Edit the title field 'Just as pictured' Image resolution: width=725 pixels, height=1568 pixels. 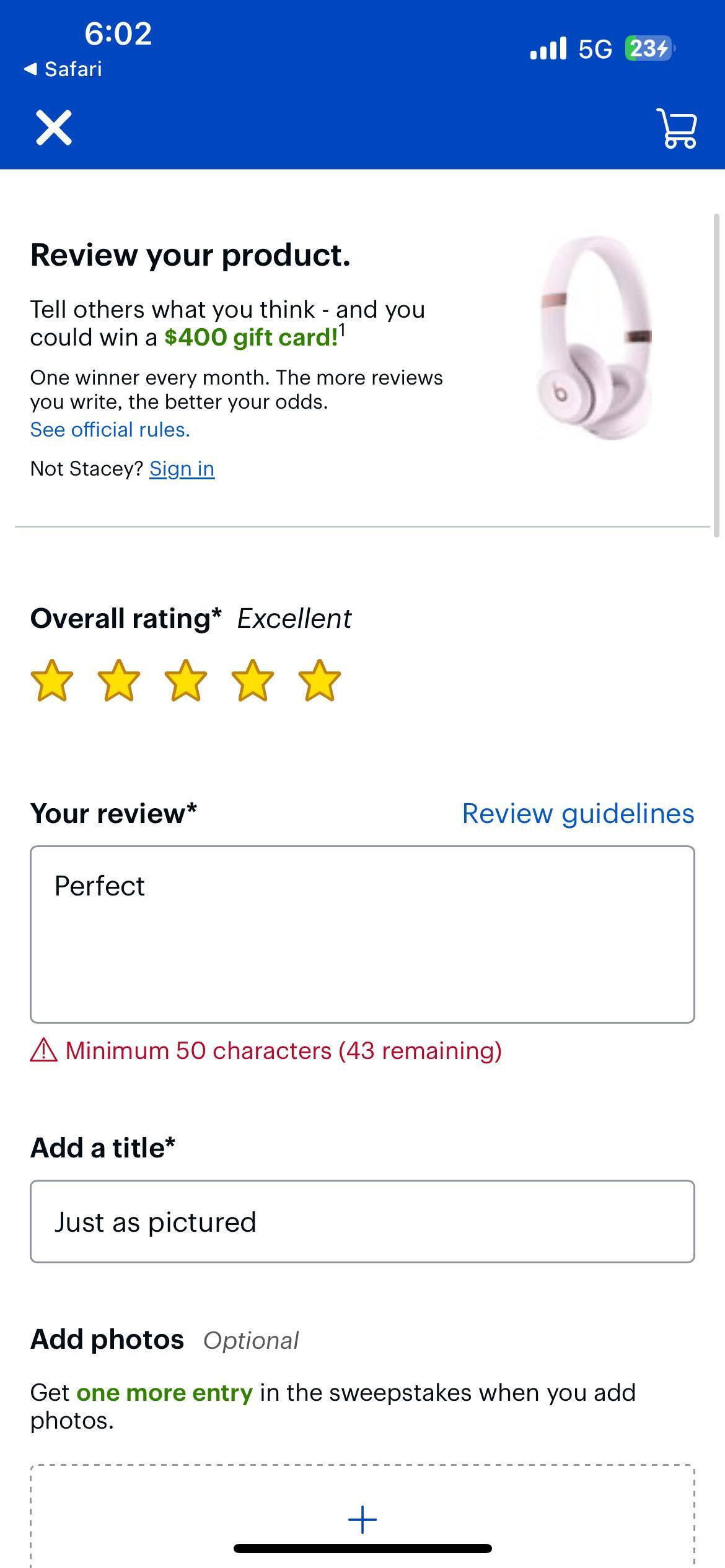[362, 1221]
